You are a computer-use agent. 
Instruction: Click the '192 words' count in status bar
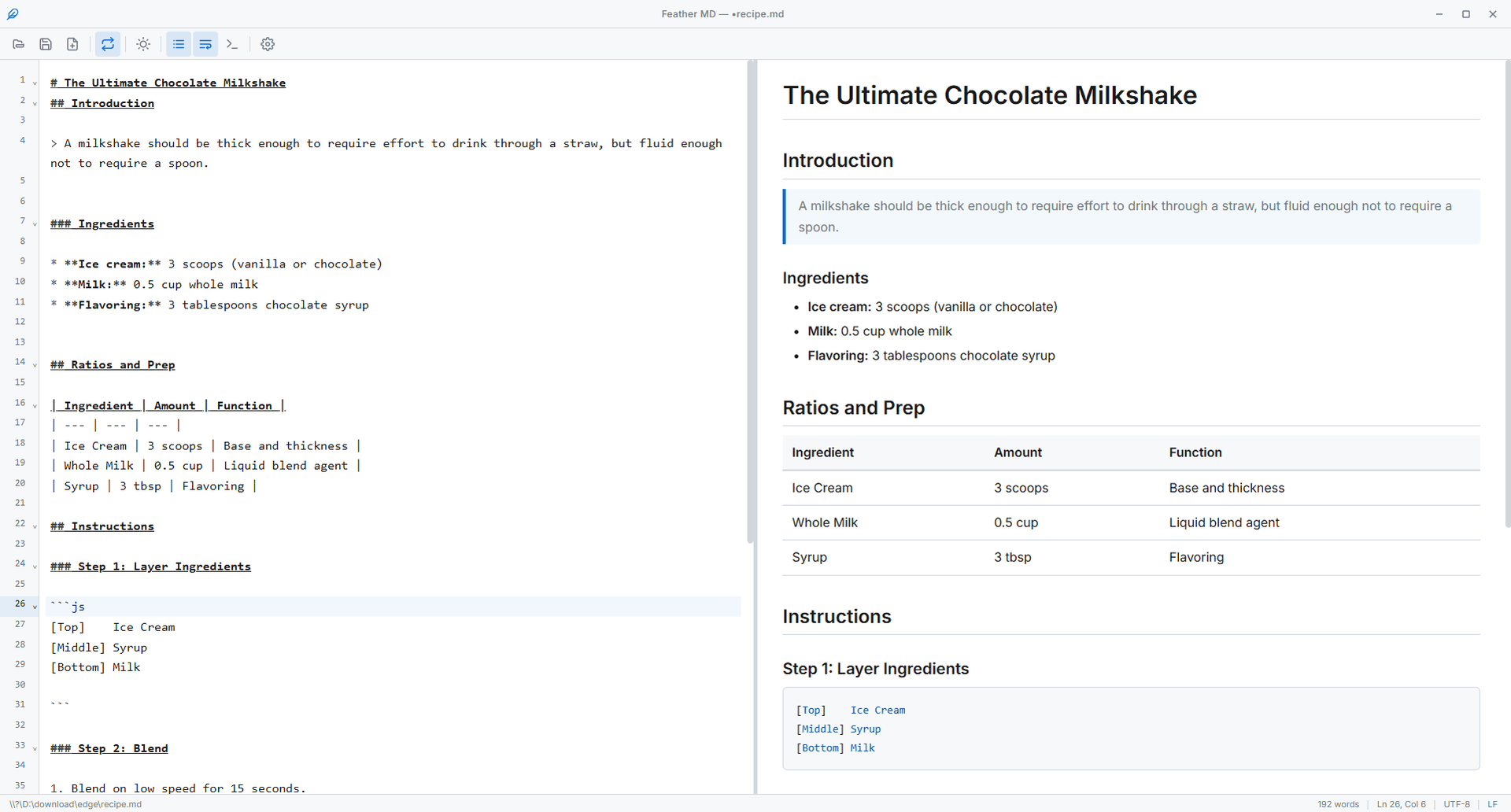point(1338,804)
